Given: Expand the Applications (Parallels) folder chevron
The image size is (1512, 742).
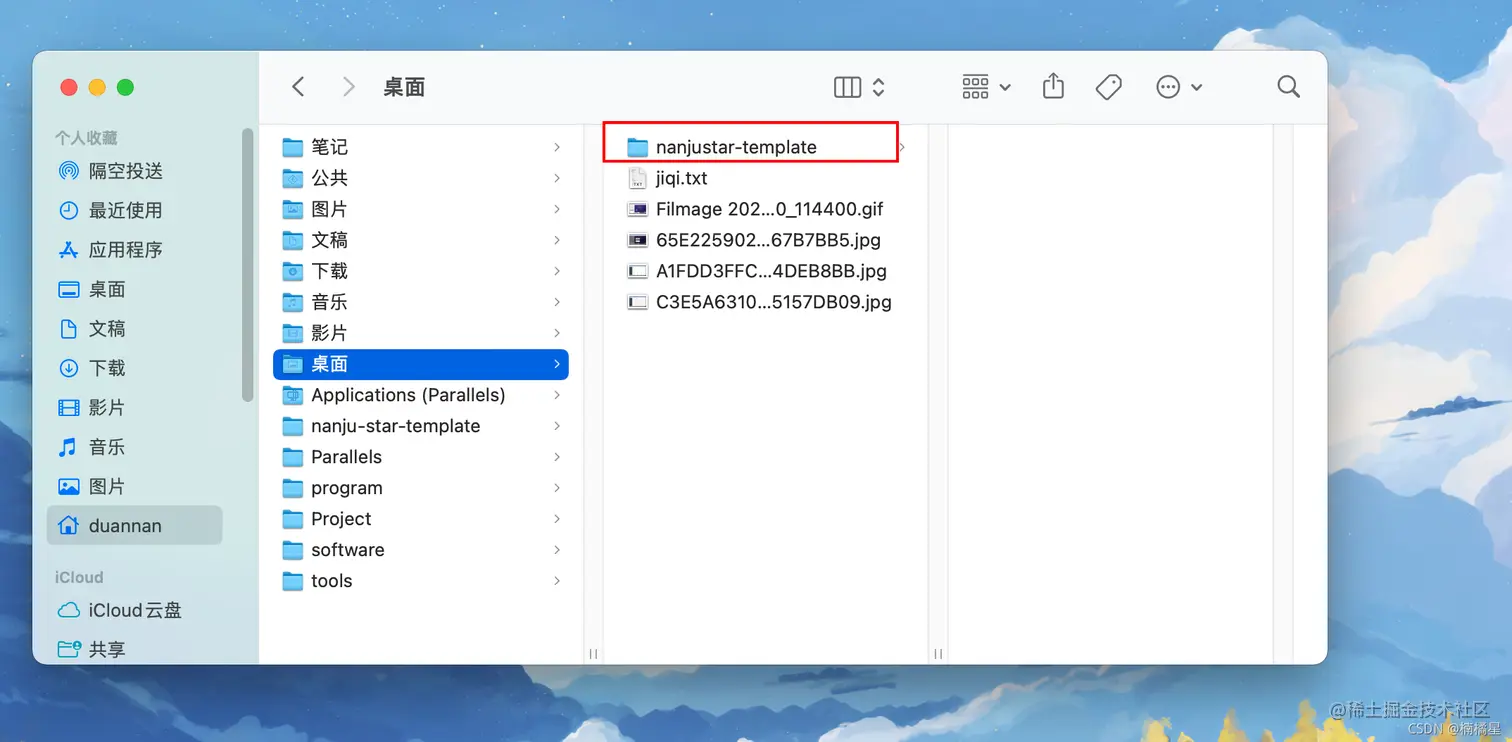Looking at the screenshot, I should [x=557, y=395].
